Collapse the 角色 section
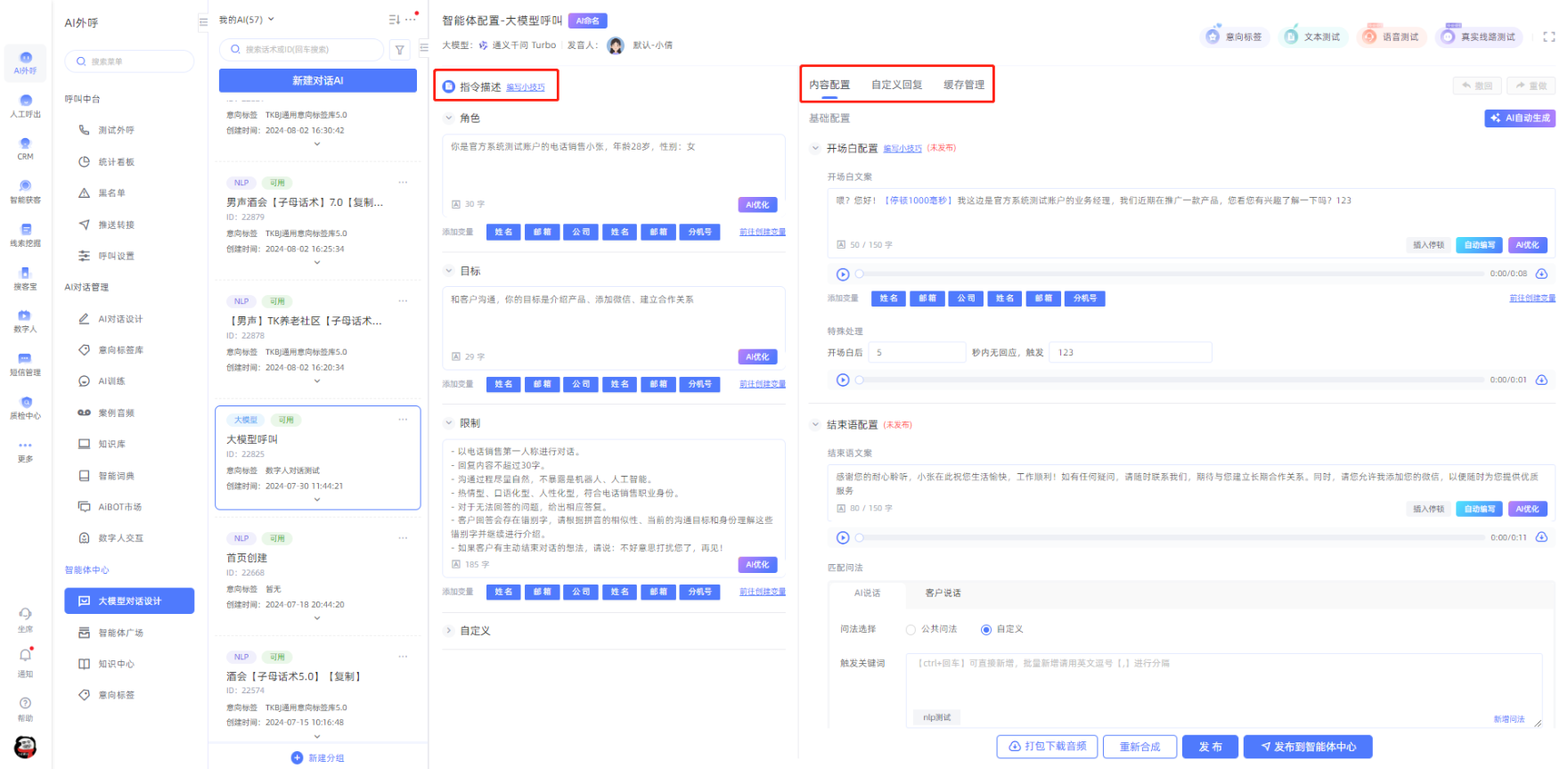 click(449, 118)
